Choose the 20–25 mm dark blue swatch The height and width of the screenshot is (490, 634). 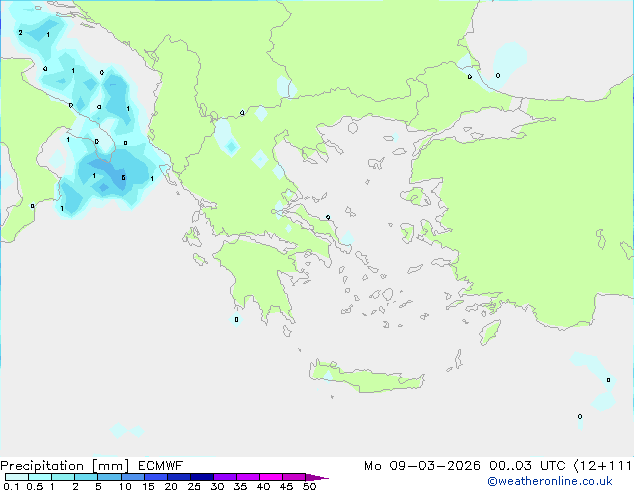[178, 477]
